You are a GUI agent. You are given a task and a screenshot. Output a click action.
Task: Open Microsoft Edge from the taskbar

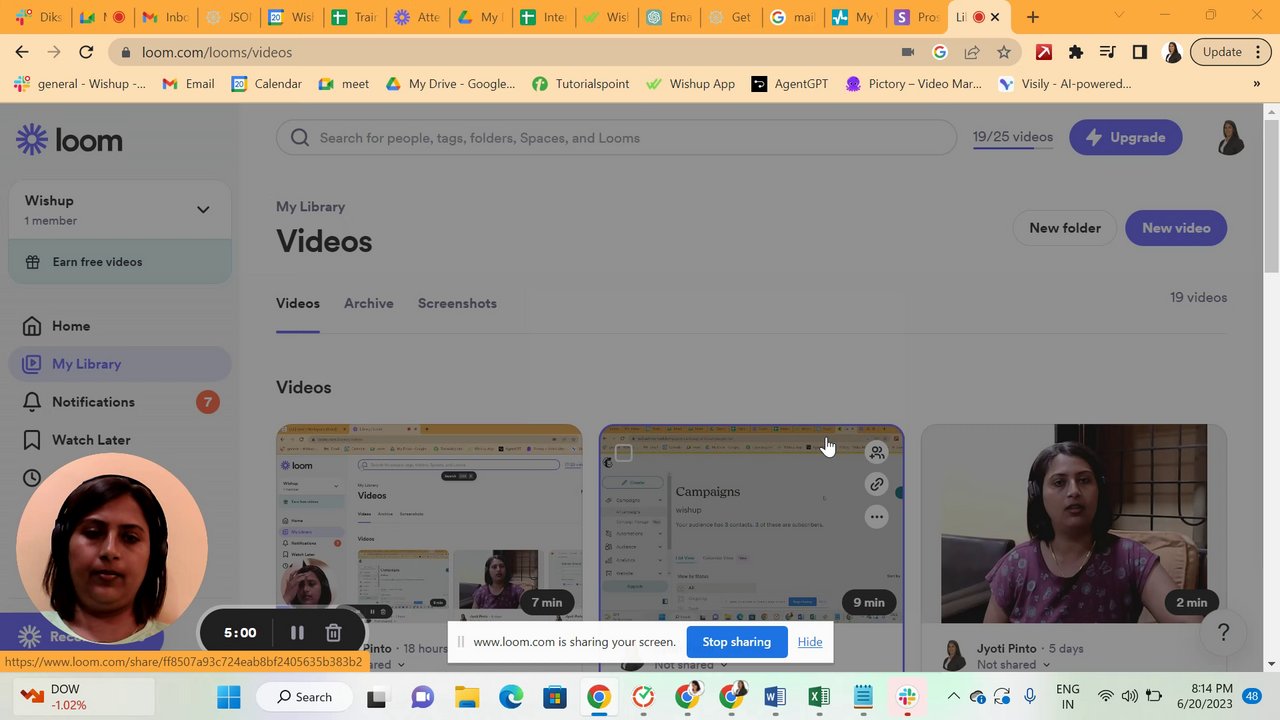point(511,697)
